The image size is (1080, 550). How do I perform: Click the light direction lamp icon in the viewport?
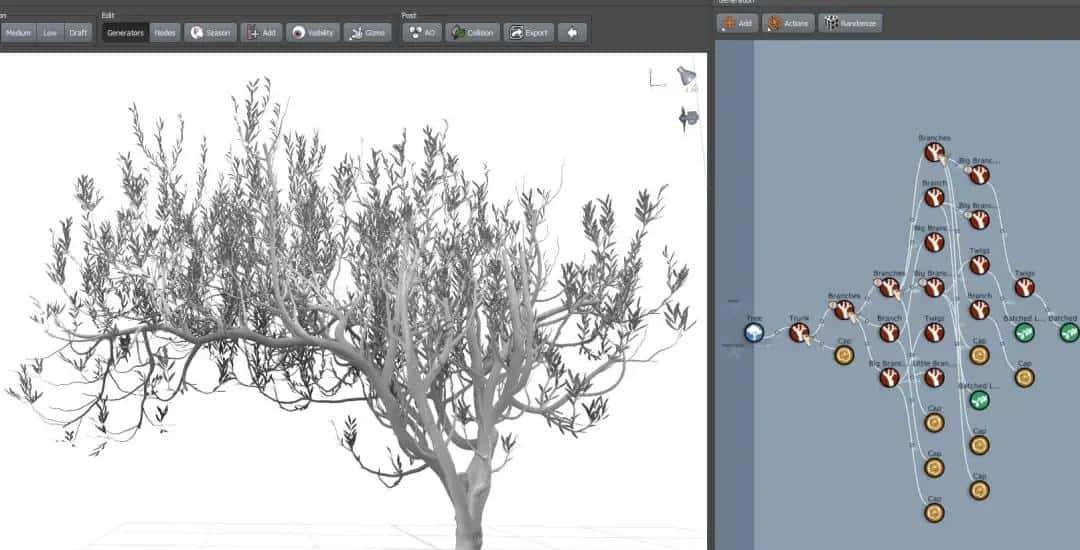686,76
